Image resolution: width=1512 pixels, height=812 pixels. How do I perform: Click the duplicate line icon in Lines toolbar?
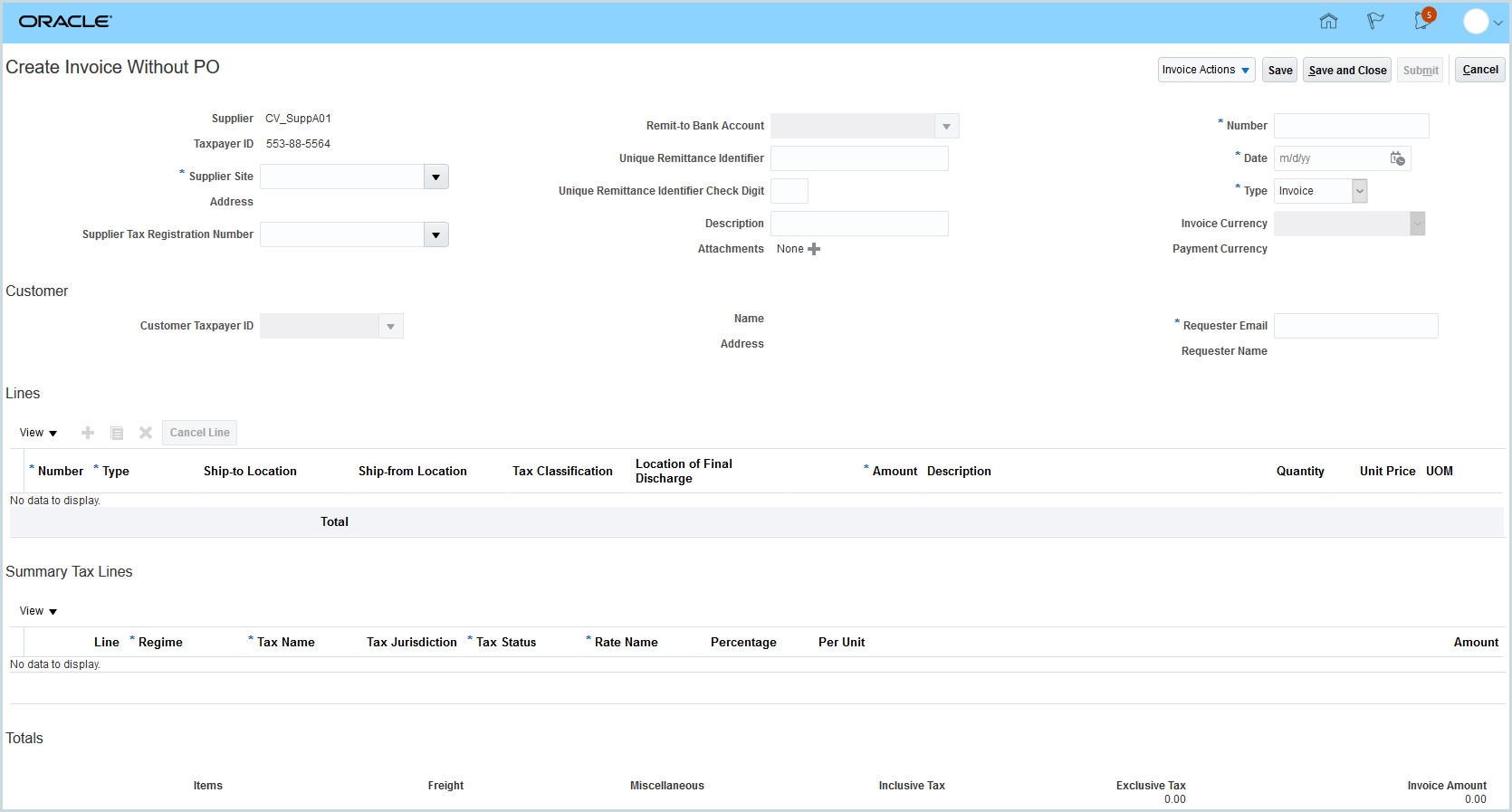[x=117, y=433]
